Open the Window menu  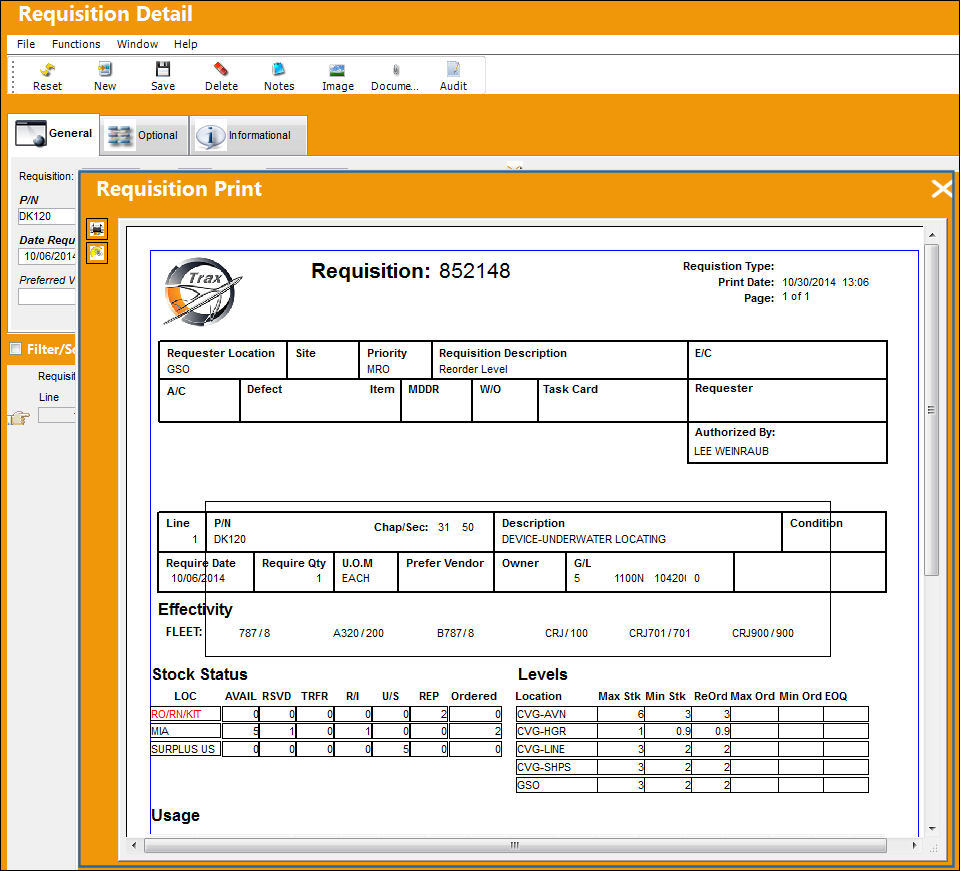pyautogui.click(x=137, y=44)
